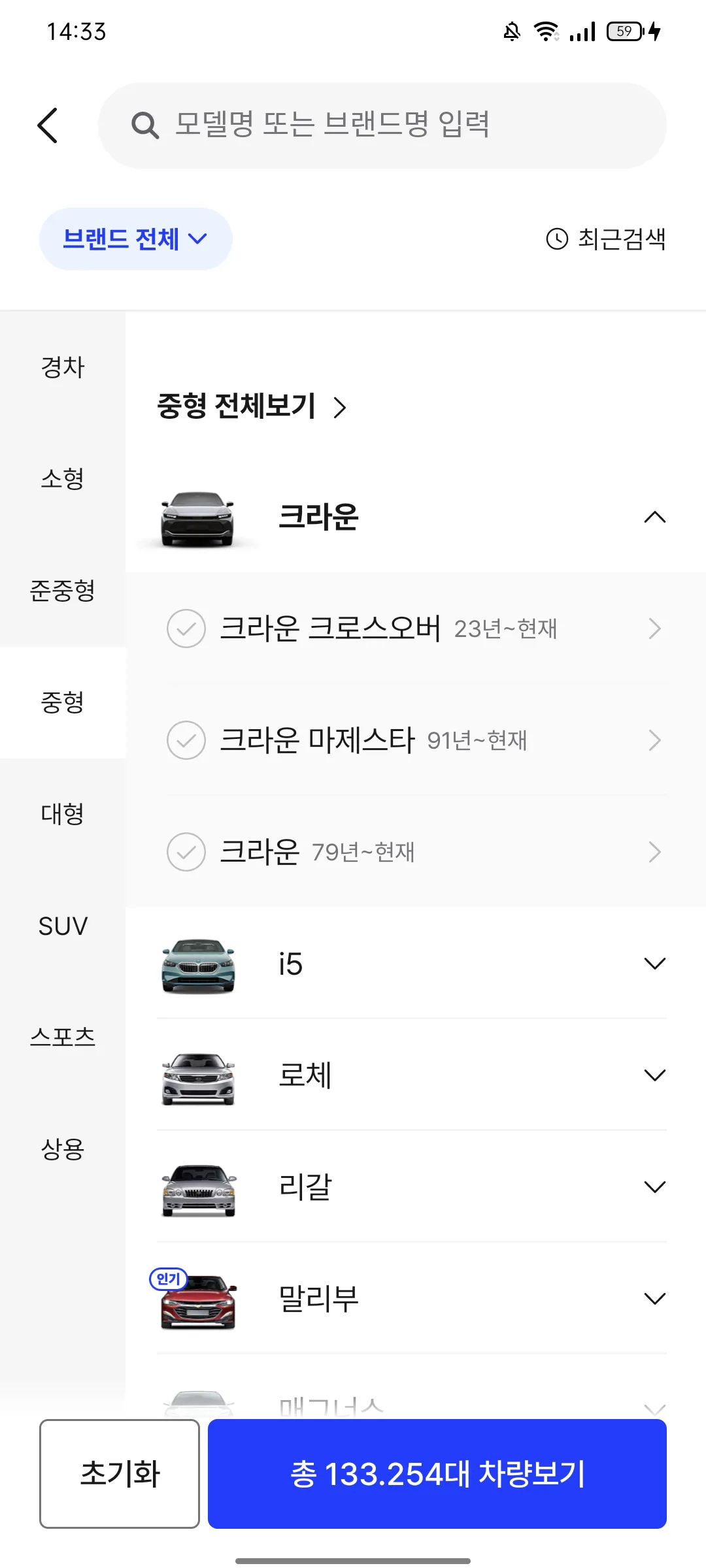Tap the clock icon beside 최근검색
The height and width of the screenshot is (1568, 706).
(x=557, y=239)
